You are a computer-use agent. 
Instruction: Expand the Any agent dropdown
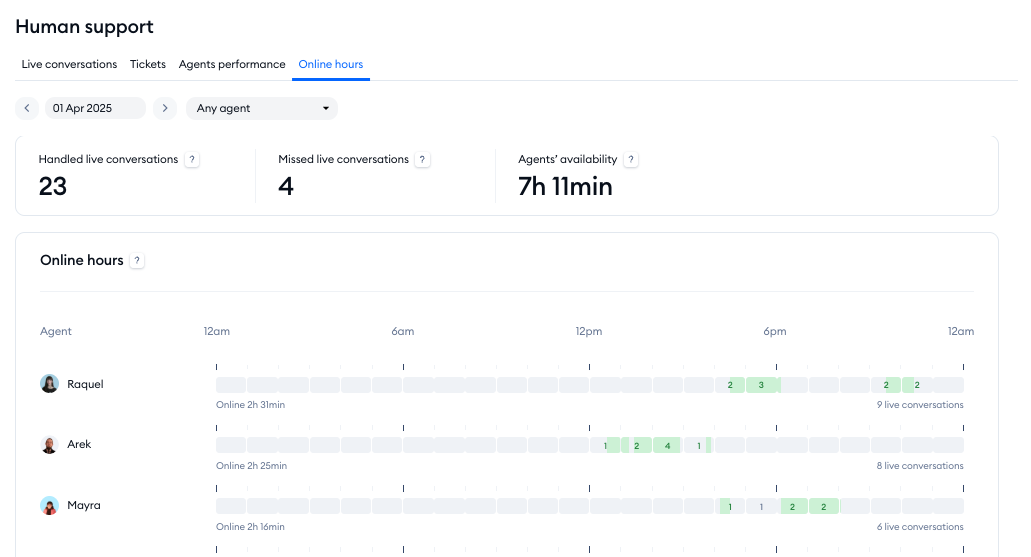(x=262, y=108)
